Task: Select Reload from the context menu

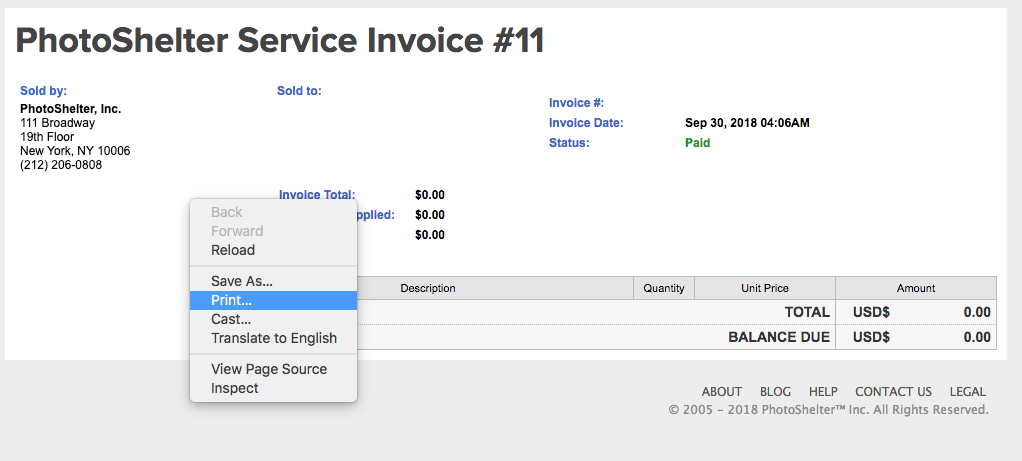Action: 273,250
